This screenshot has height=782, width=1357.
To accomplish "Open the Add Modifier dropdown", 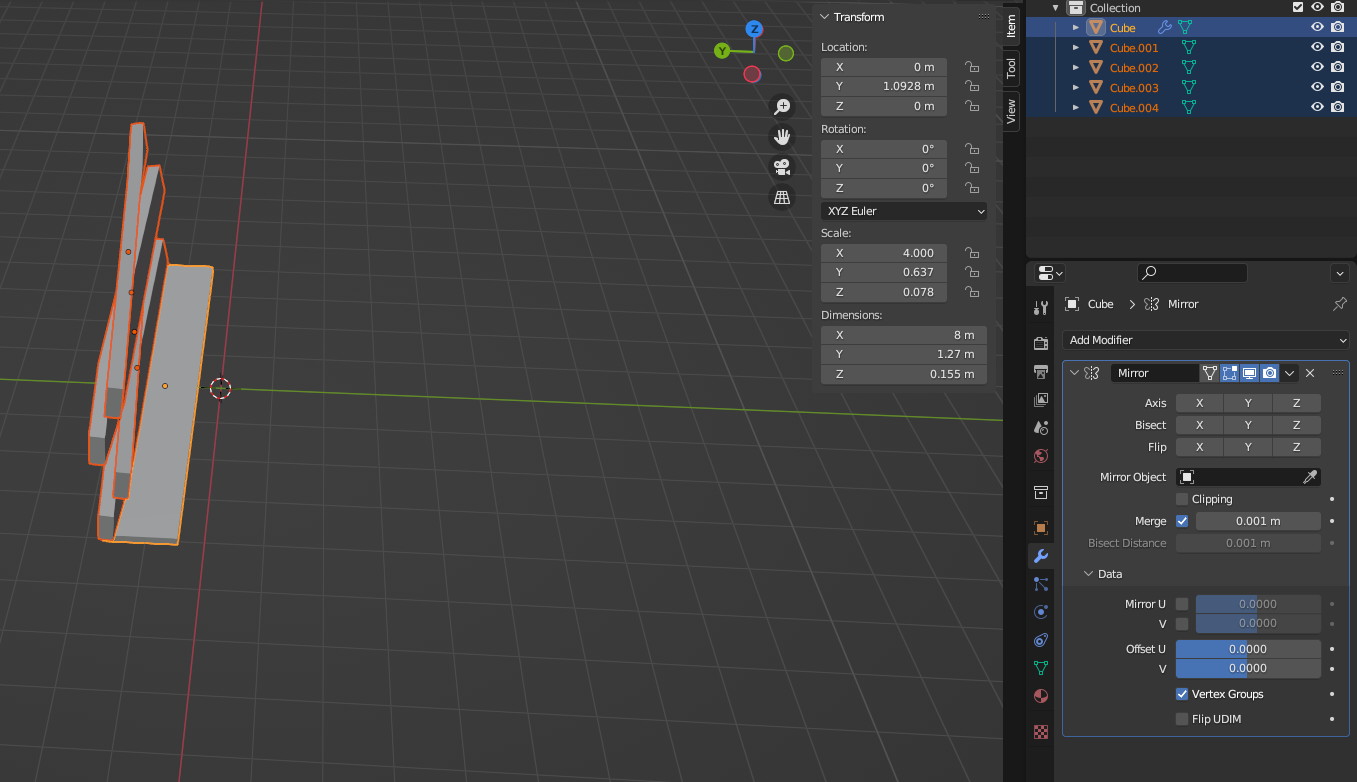I will coord(1206,340).
